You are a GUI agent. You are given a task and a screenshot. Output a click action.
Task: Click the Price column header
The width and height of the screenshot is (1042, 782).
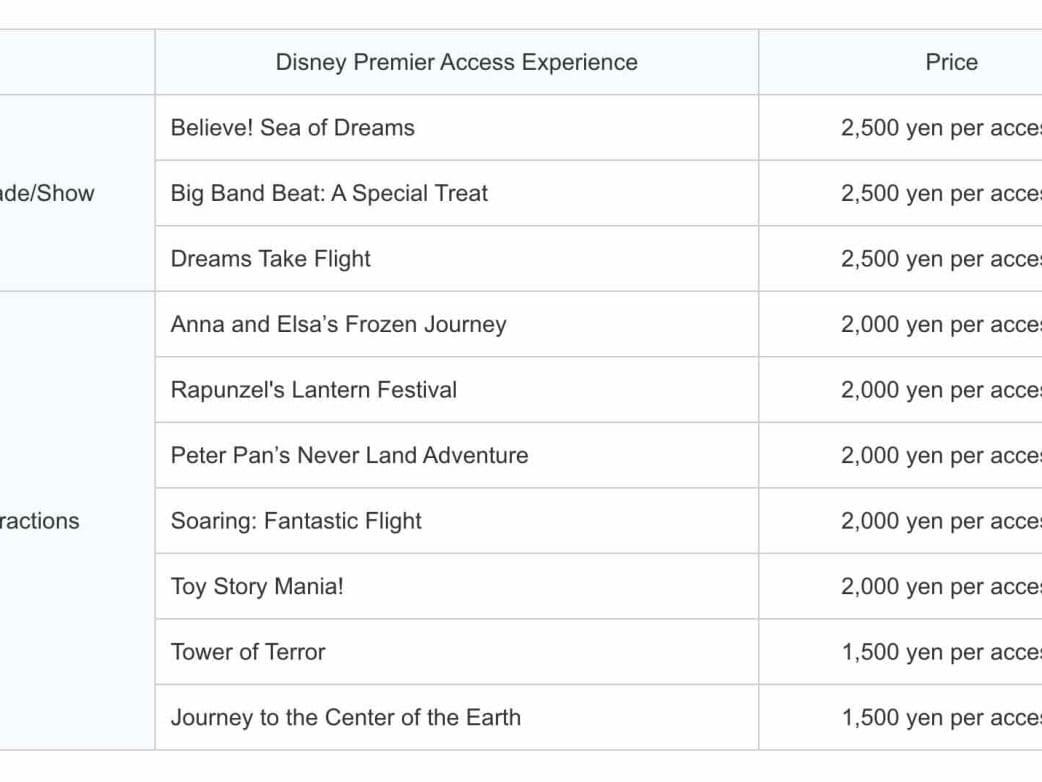click(951, 62)
